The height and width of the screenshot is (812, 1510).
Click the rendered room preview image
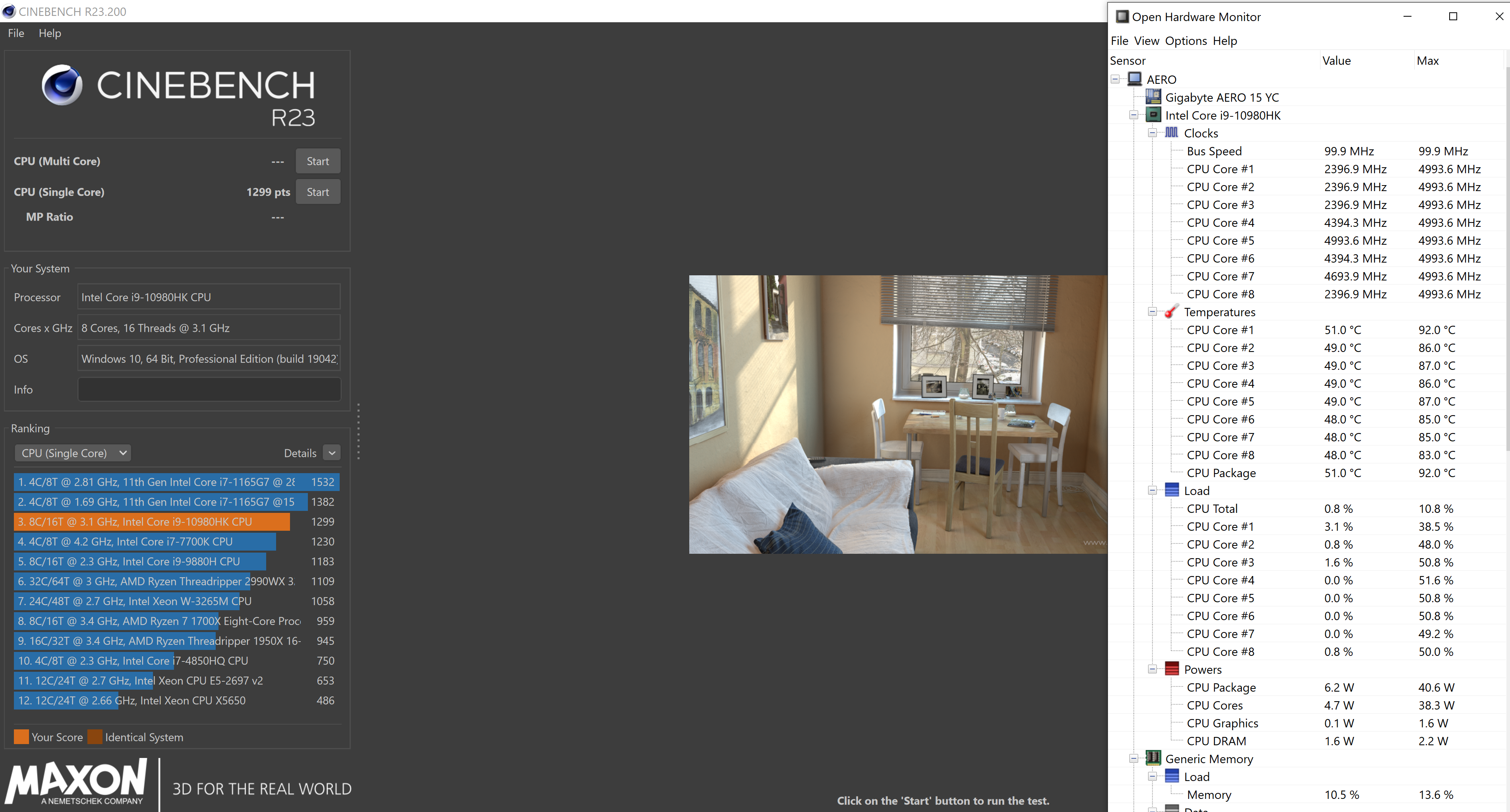click(898, 414)
